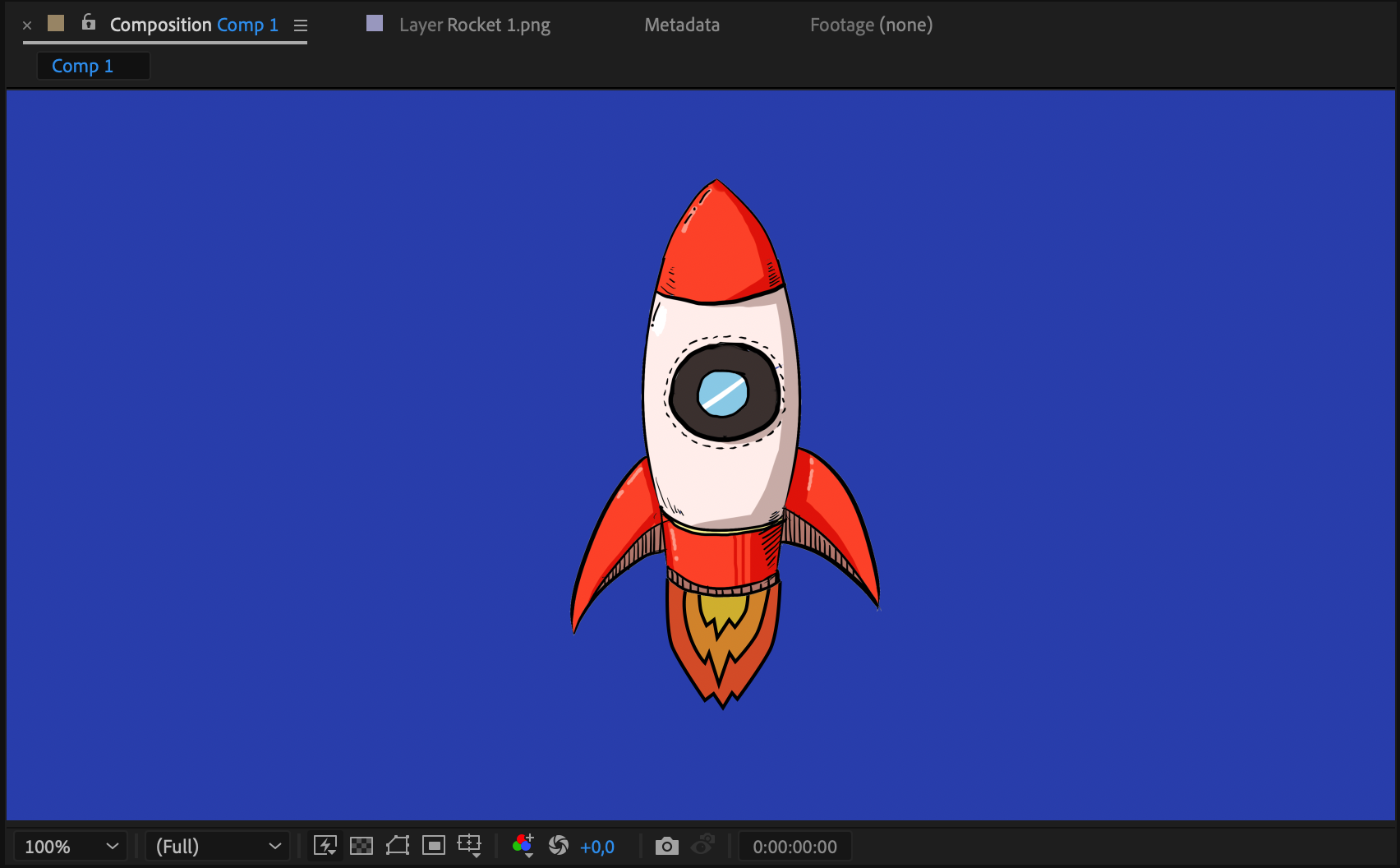This screenshot has height=868, width=1400.
Task: Click the Region of Interest icon
Action: (x=433, y=846)
